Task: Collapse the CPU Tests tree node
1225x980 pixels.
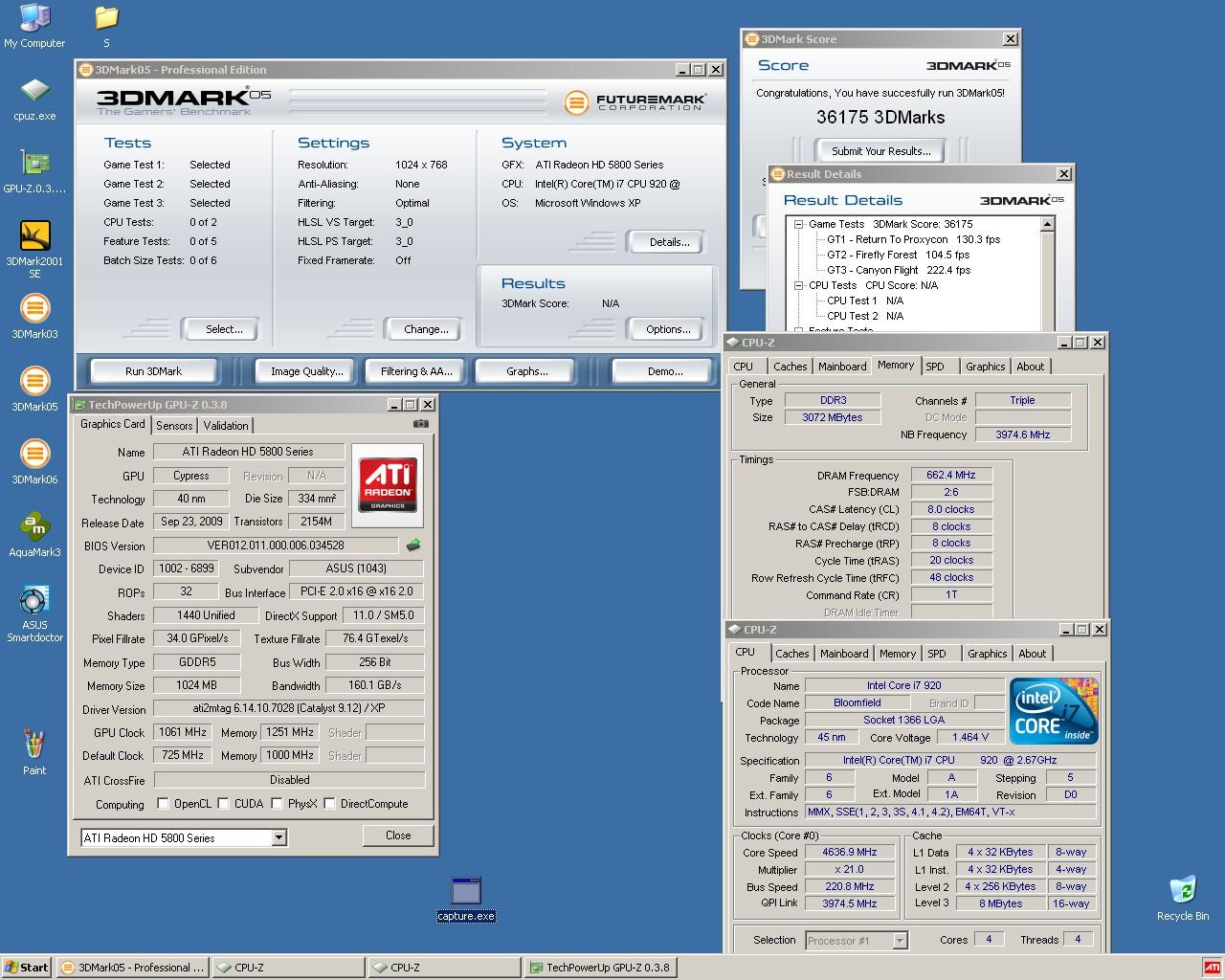Action: click(799, 285)
